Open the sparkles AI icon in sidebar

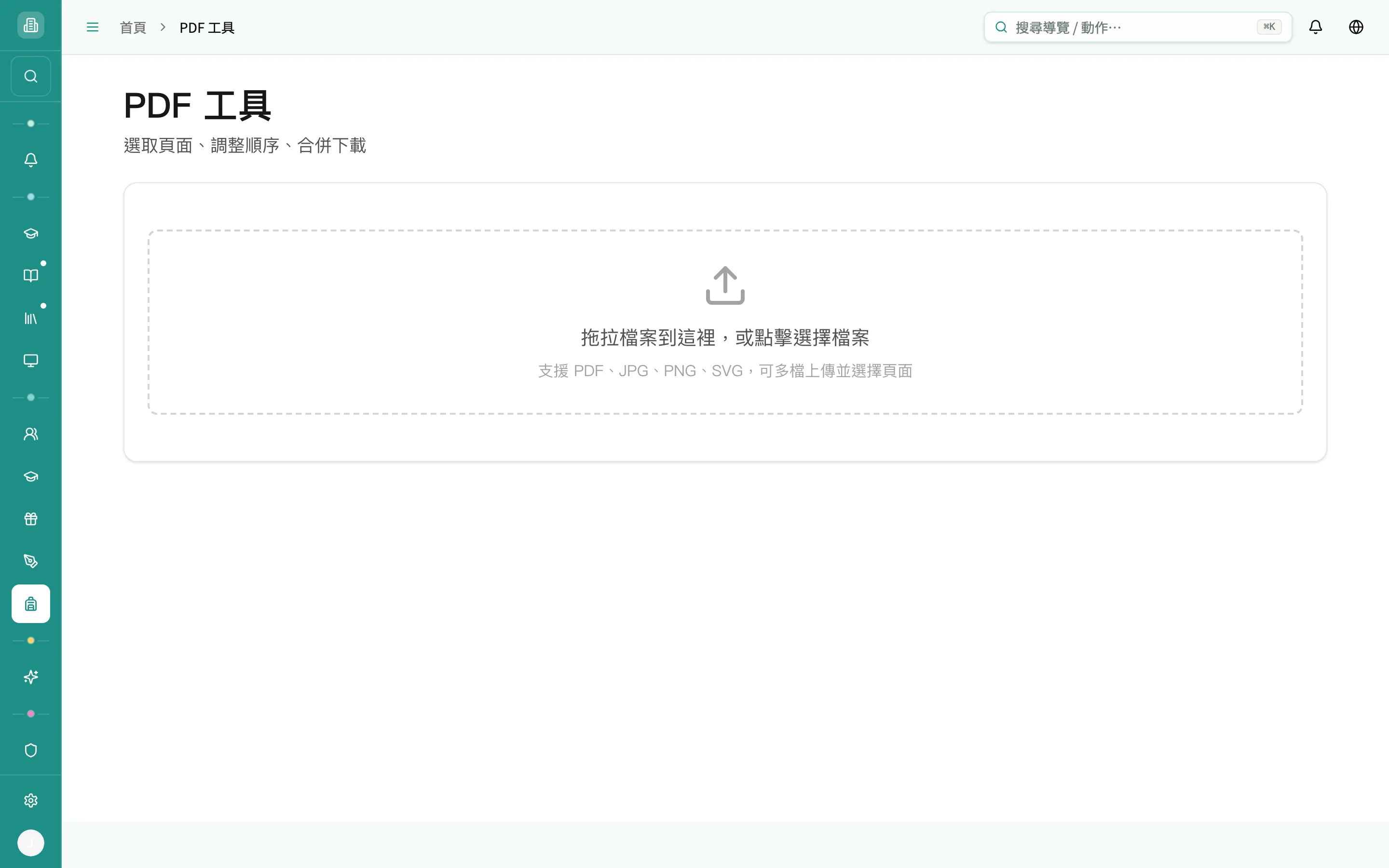pyautogui.click(x=30, y=678)
